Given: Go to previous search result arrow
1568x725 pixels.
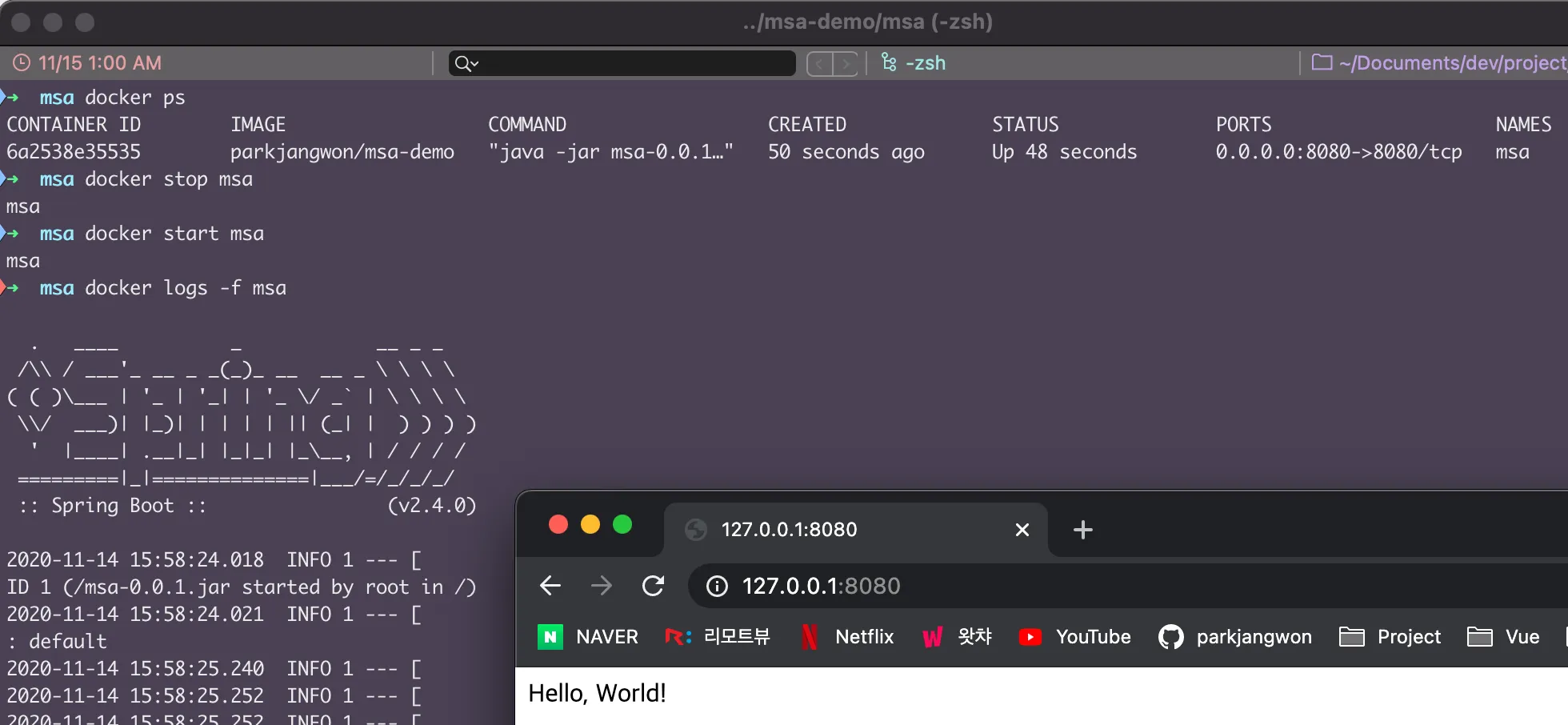Looking at the screenshot, I should (819, 63).
